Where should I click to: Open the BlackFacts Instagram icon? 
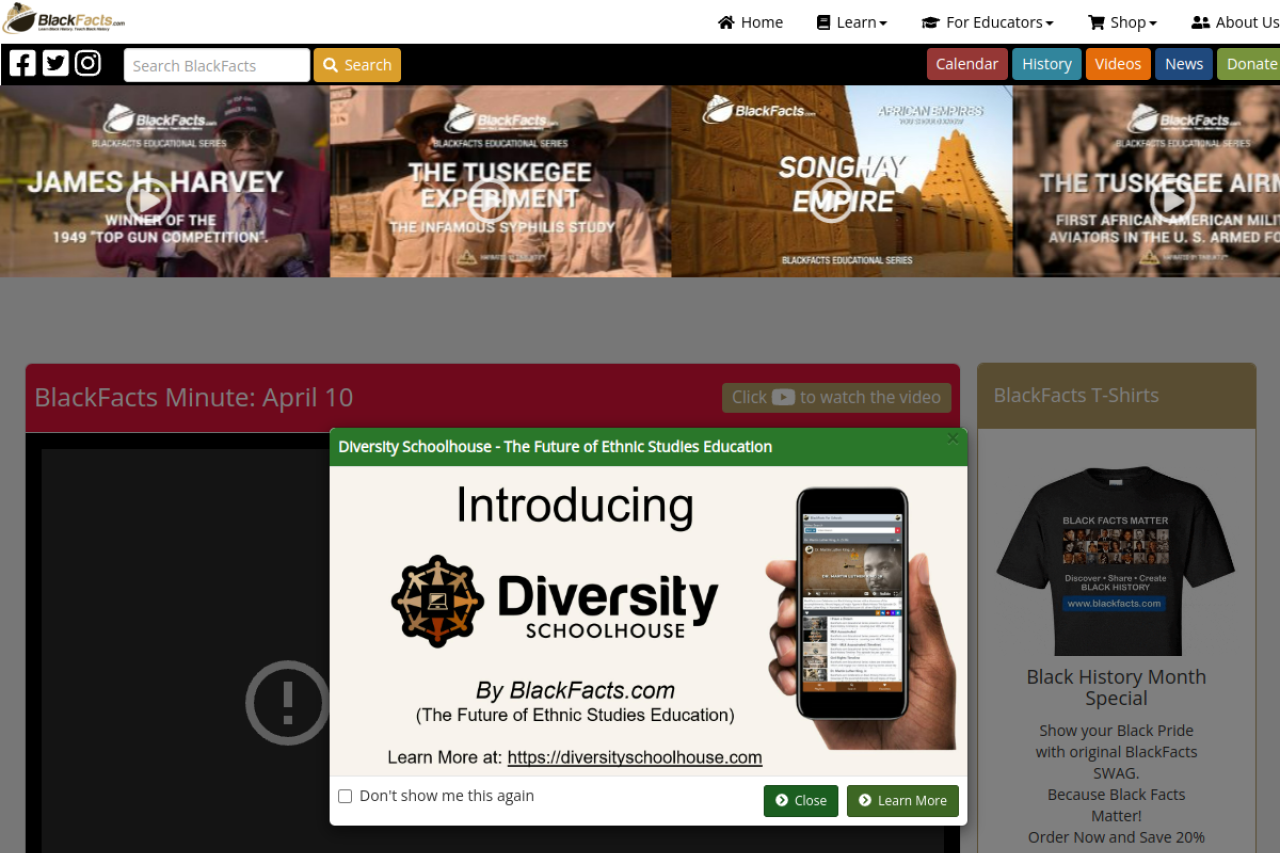click(x=88, y=63)
